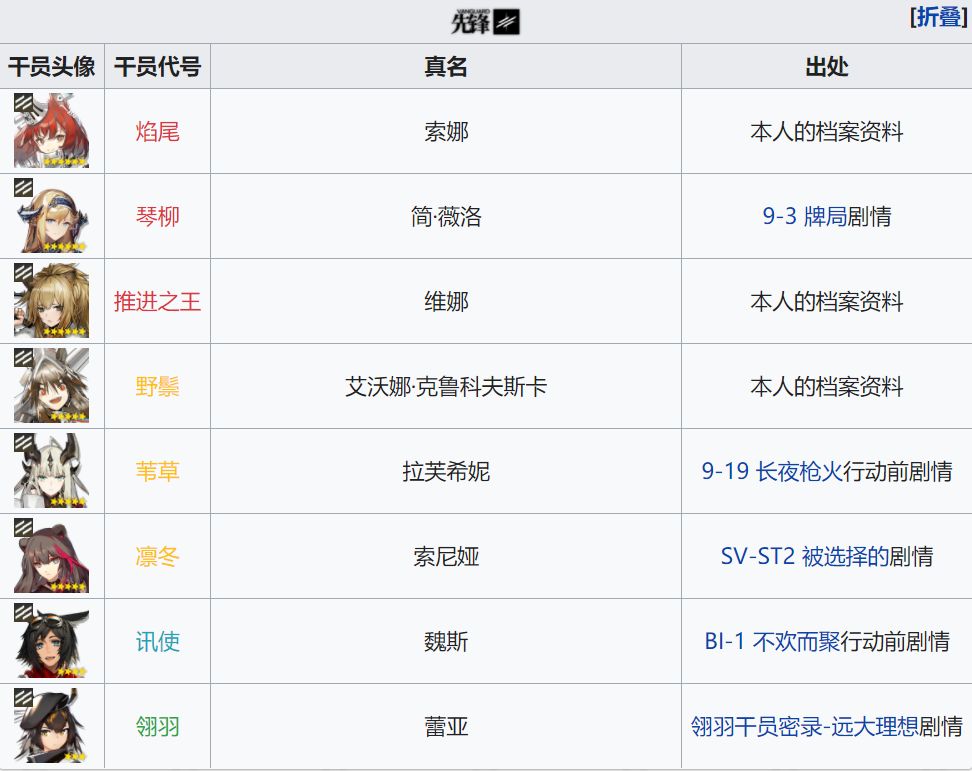
Task: Click 本人的档案资料 in 野鬃 row
Action: (x=826, y=387)
